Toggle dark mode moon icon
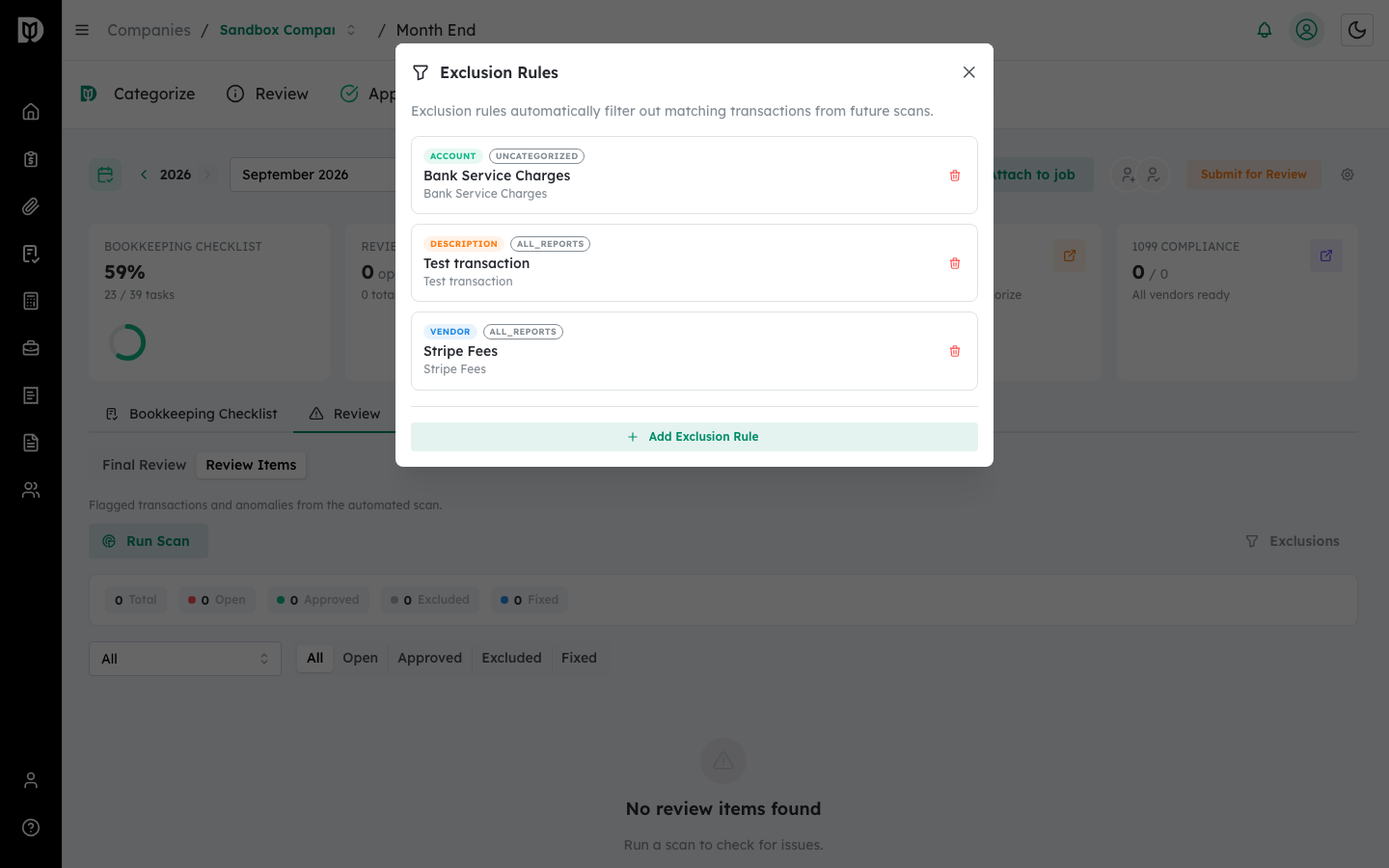The image size is (1389, 868). point(1357,30)
